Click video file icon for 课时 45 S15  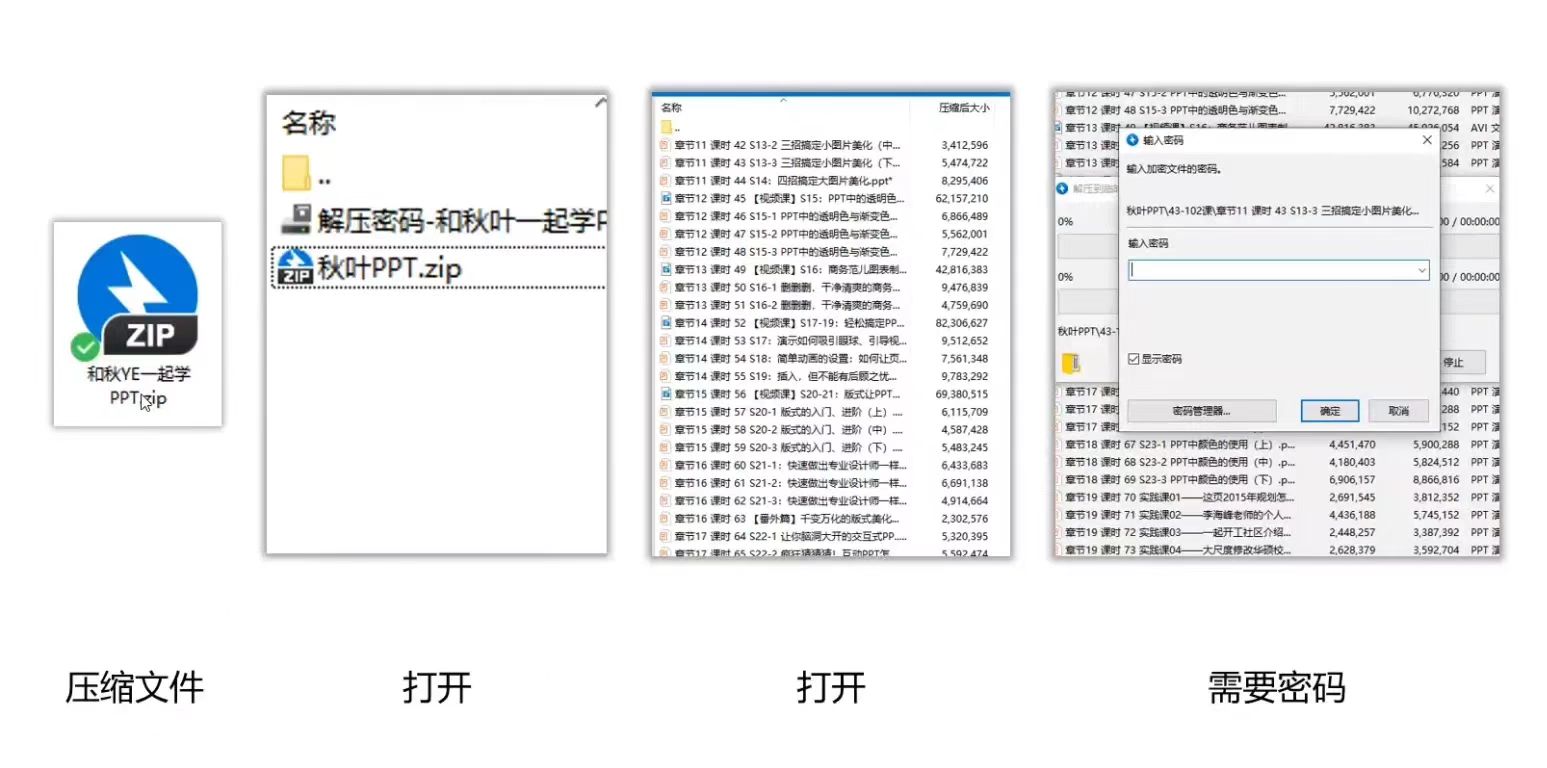click(664, 199)
